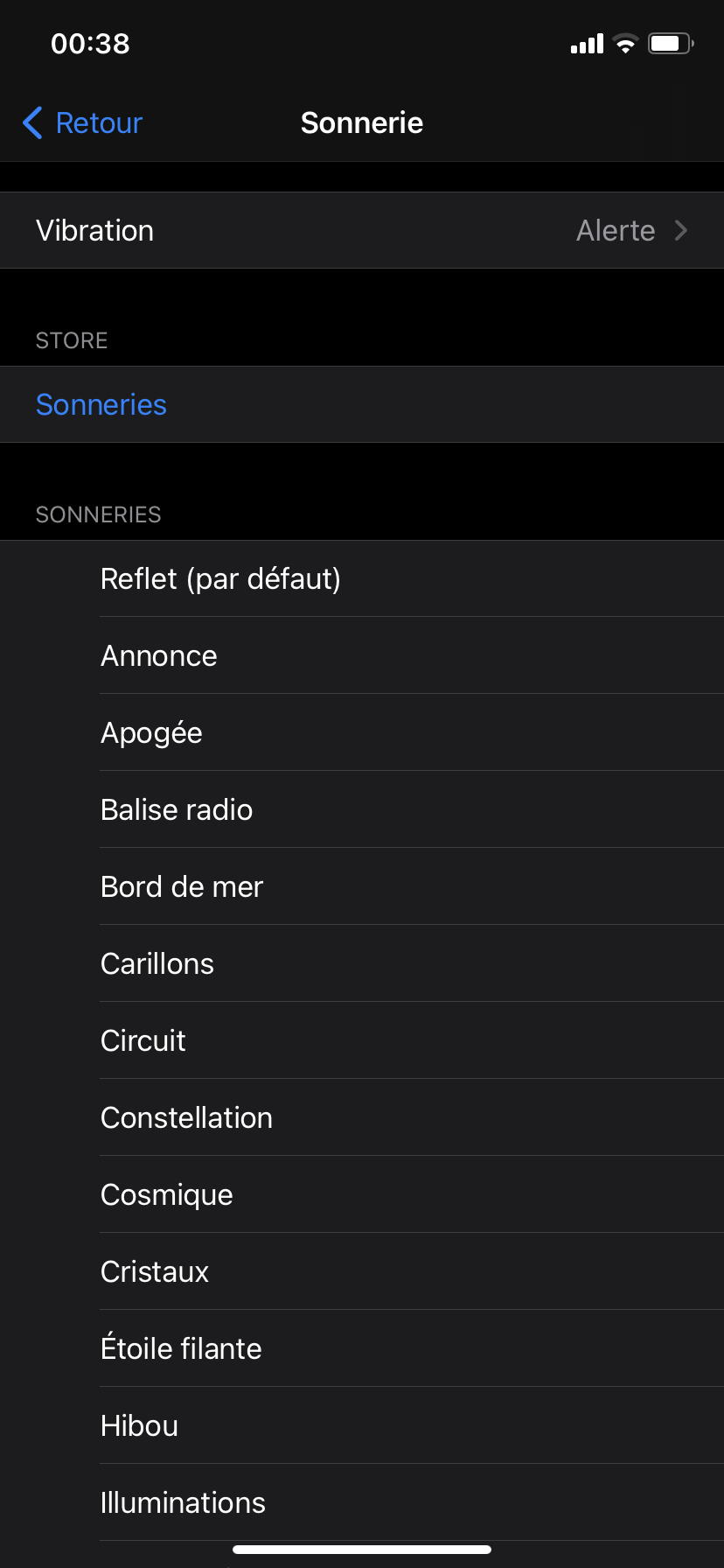Choose the Balise radio ringtone

pyautogui.click(x=177, y=810)
